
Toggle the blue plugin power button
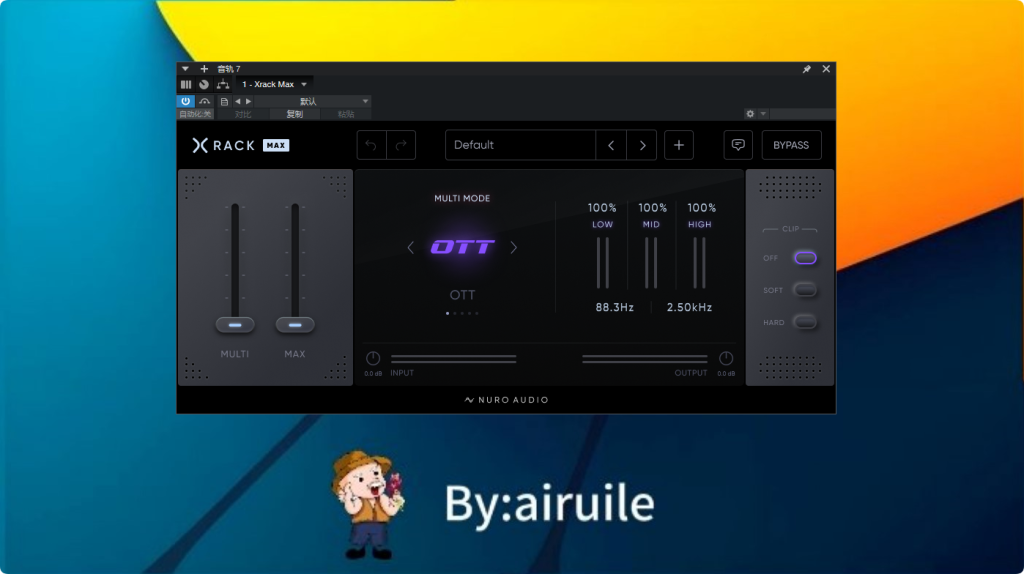tap(185, 101)
